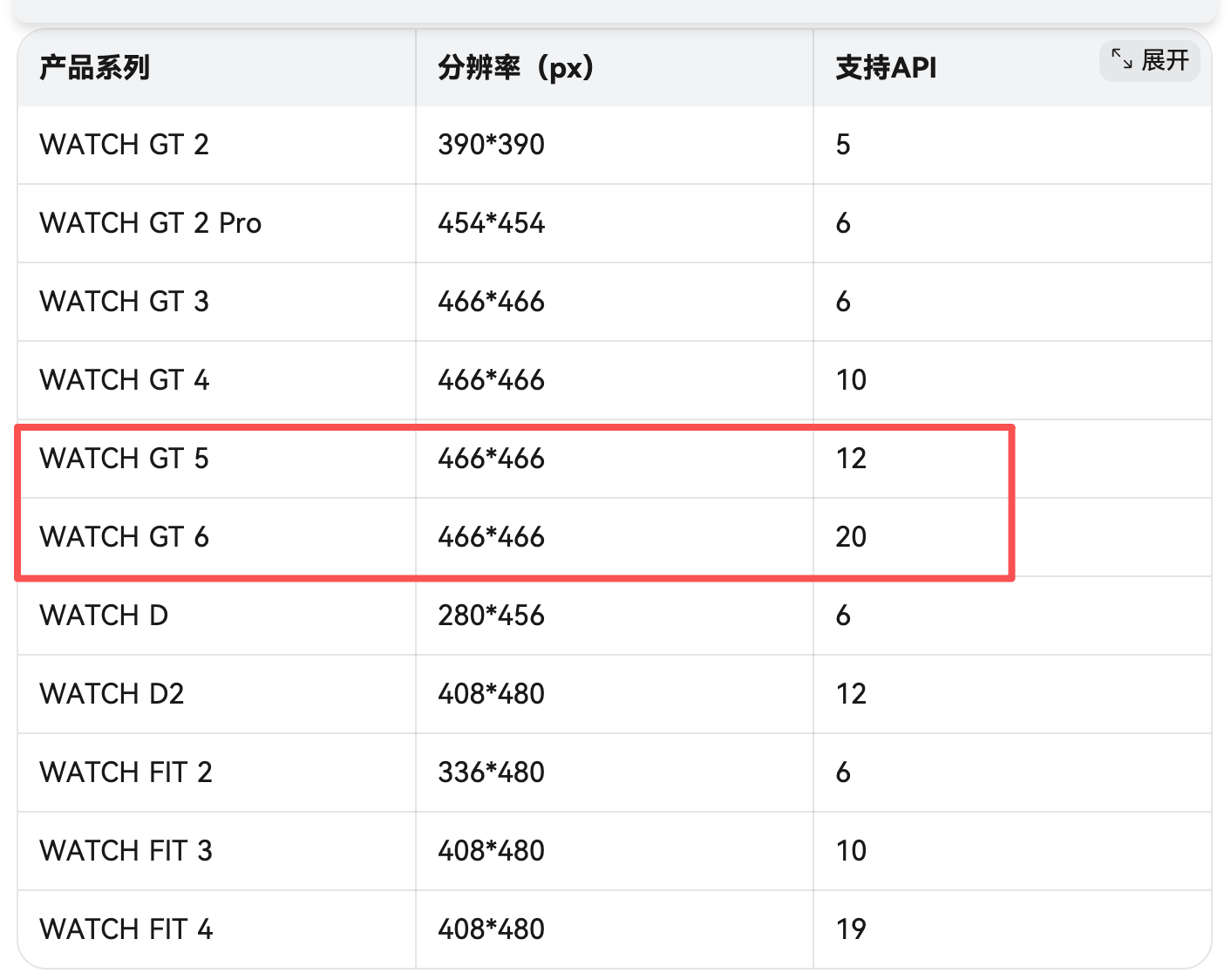Select the 336*480 resolution value
Viewport: 1231px width, 980px height.
[x=492, y=772]
